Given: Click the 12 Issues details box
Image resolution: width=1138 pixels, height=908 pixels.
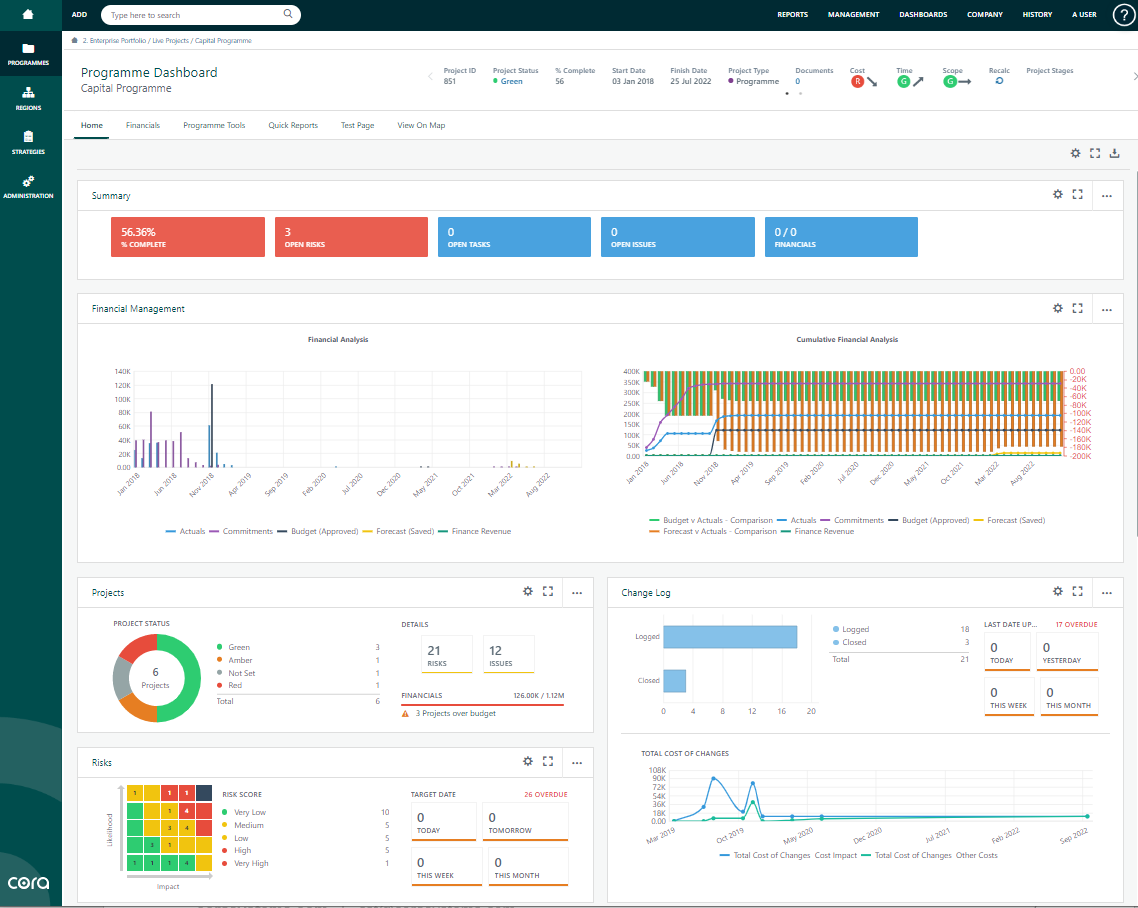Looking at the screenshot, I should coord(509,654).
